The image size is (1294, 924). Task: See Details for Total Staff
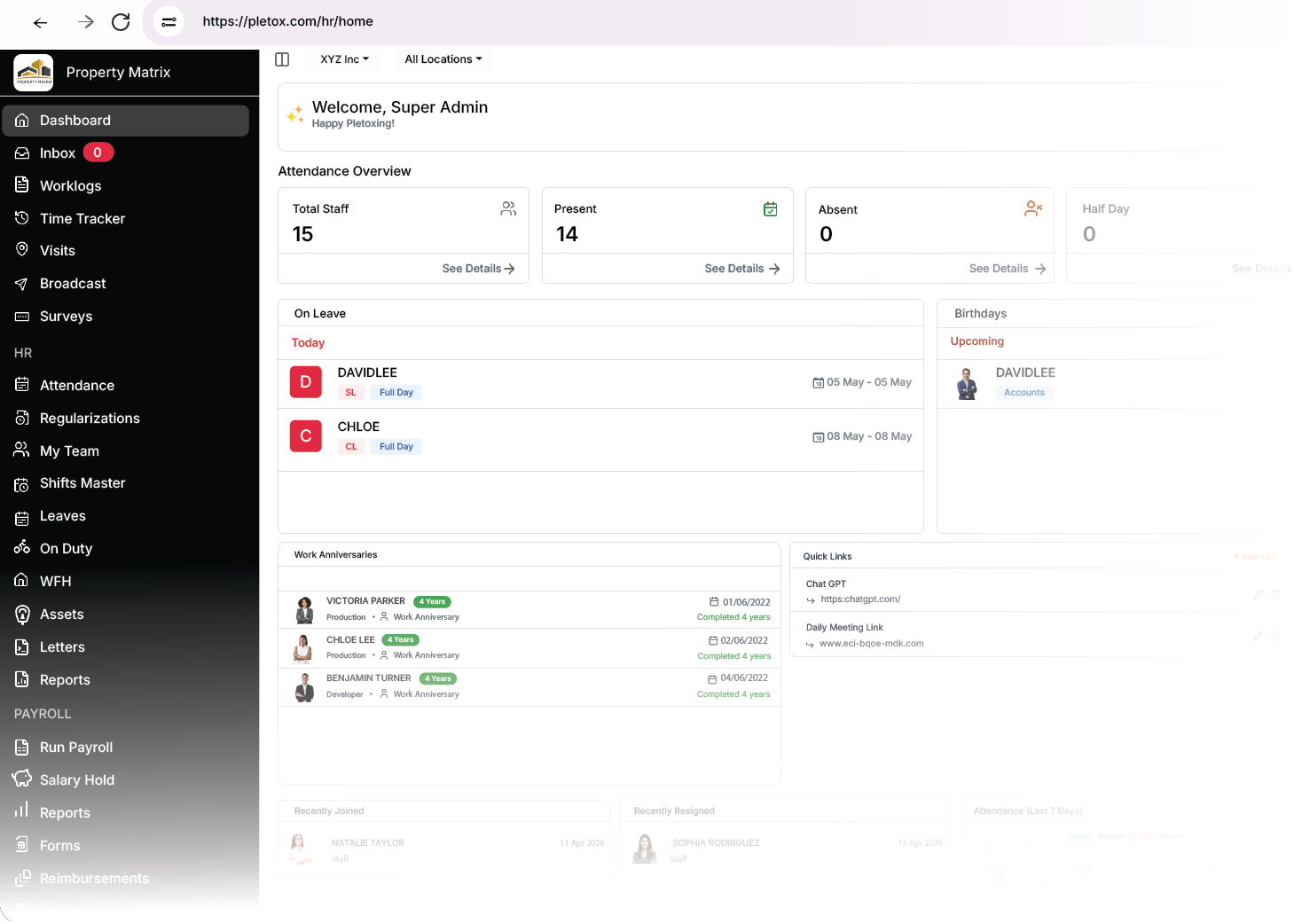478,269
